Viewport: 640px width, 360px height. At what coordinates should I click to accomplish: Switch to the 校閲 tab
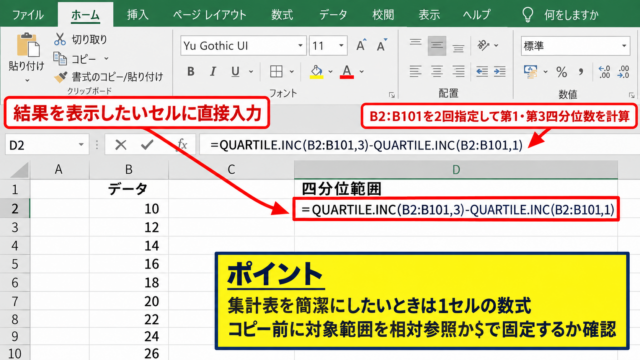(383, 15)
